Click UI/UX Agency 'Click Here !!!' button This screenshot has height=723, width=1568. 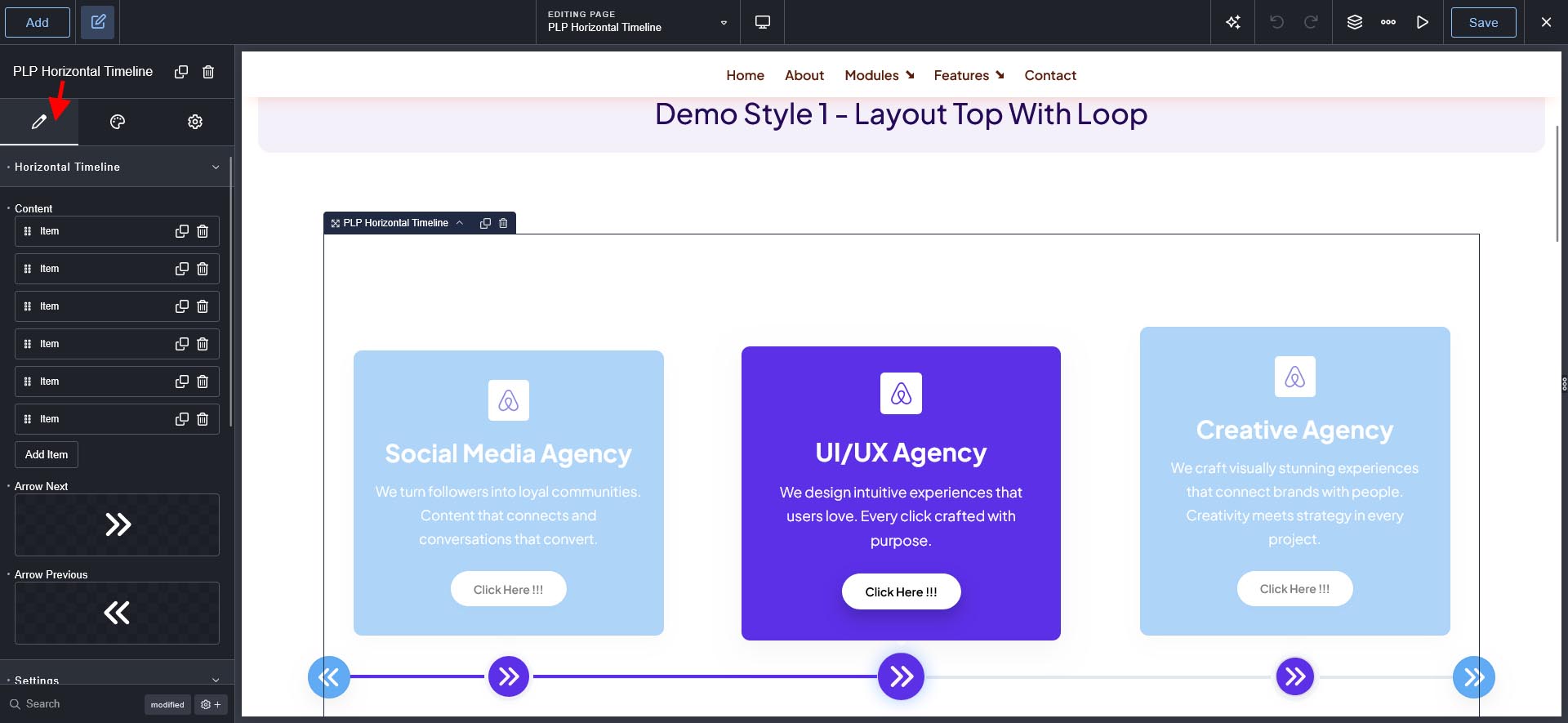901,591
